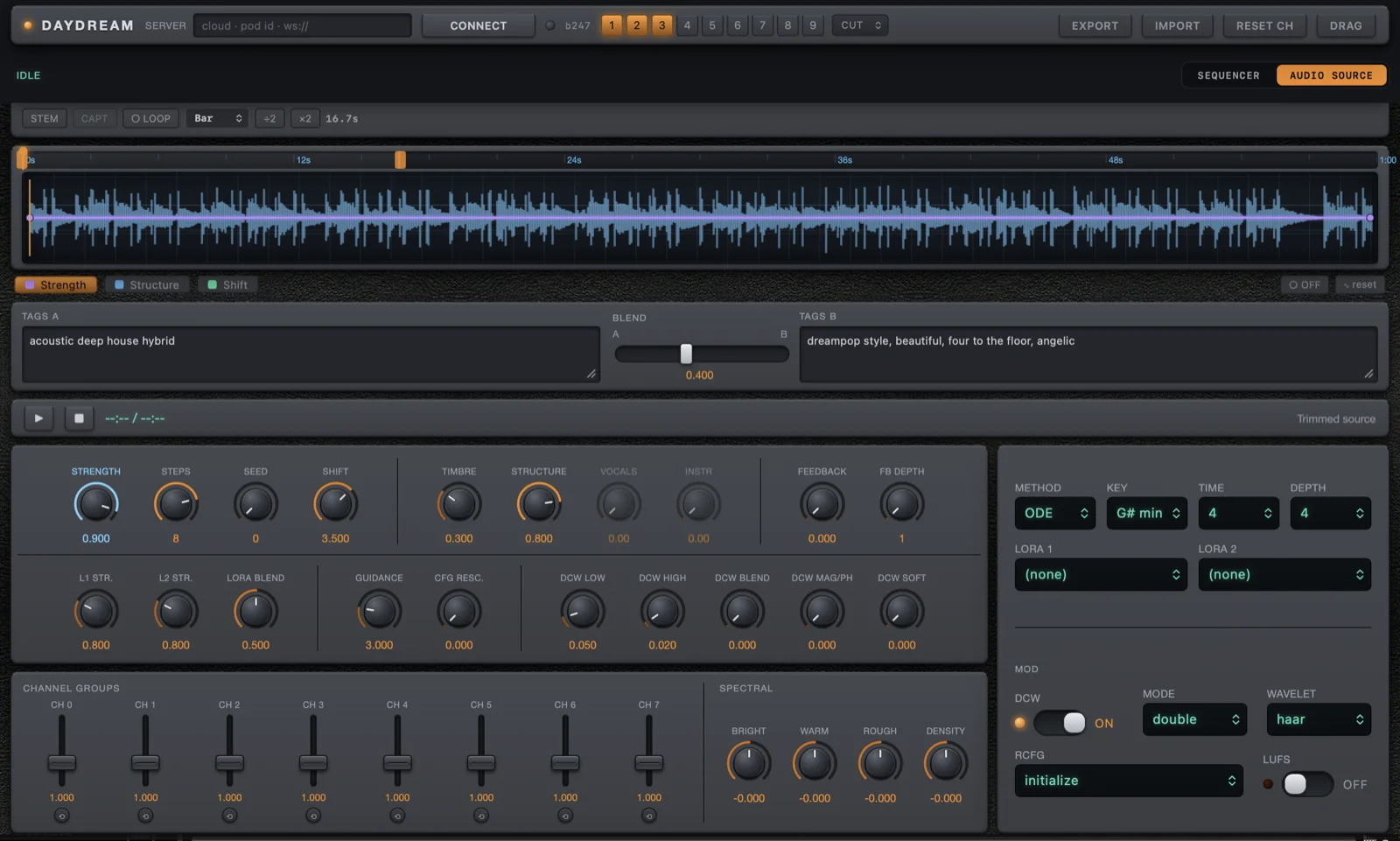Click the FEEDBACK knob
Viewport: 1400px width, 841px height.
coord(822,504)
